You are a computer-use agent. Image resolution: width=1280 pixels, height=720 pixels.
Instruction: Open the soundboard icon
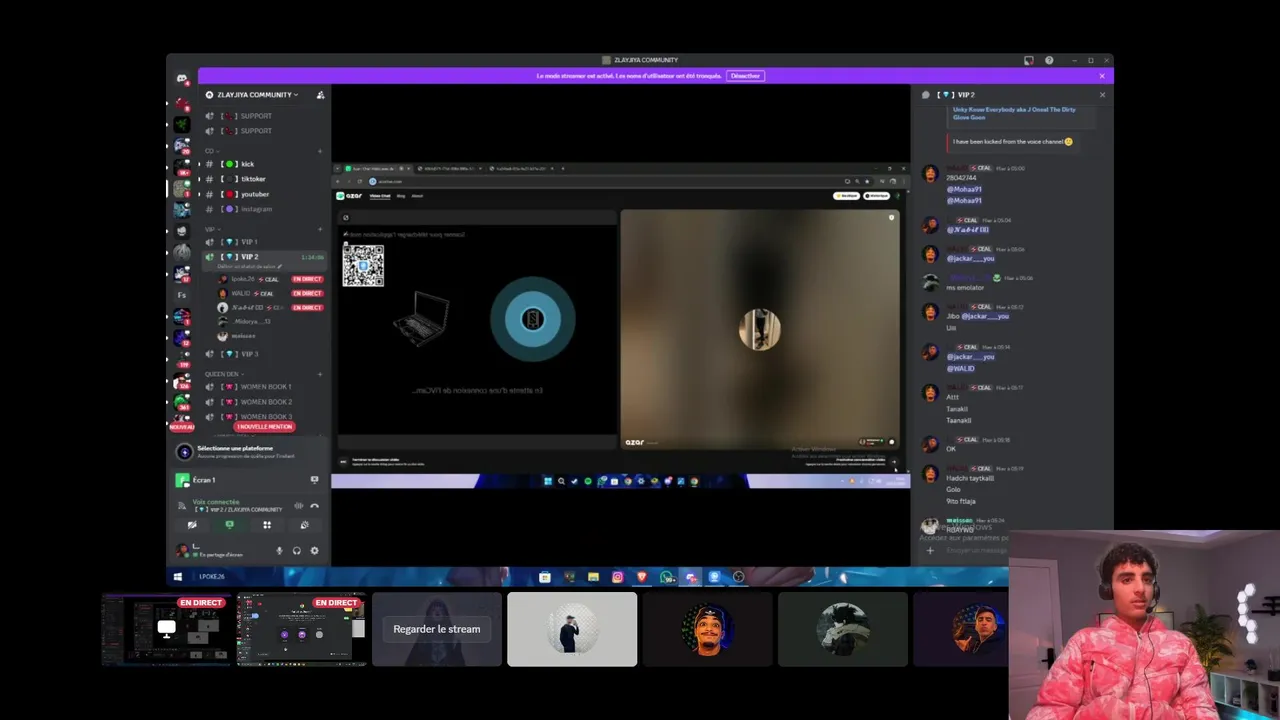point(304,525)
